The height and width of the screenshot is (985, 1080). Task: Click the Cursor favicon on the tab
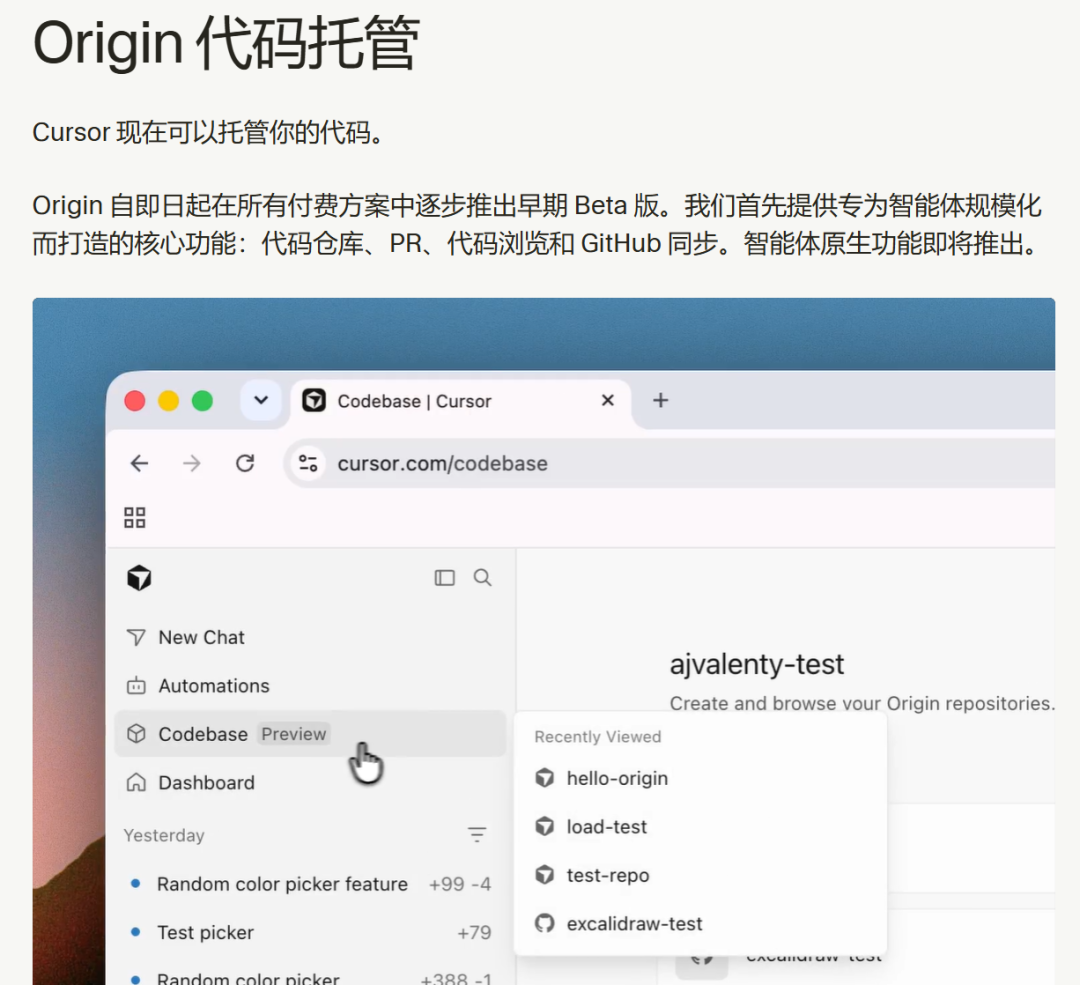(x=314, y=400)
